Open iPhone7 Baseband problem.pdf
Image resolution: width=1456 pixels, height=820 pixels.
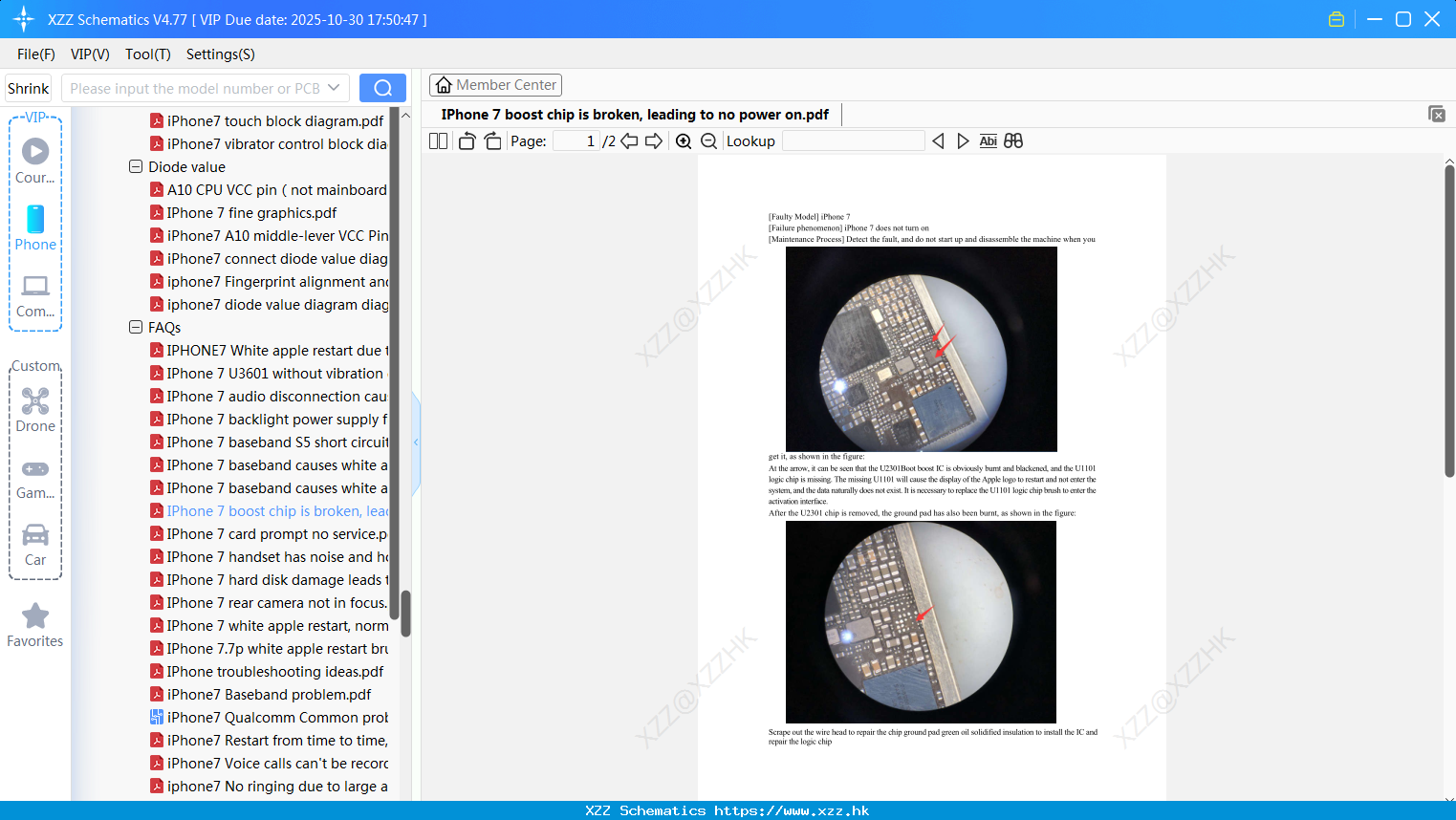(261, 694)
